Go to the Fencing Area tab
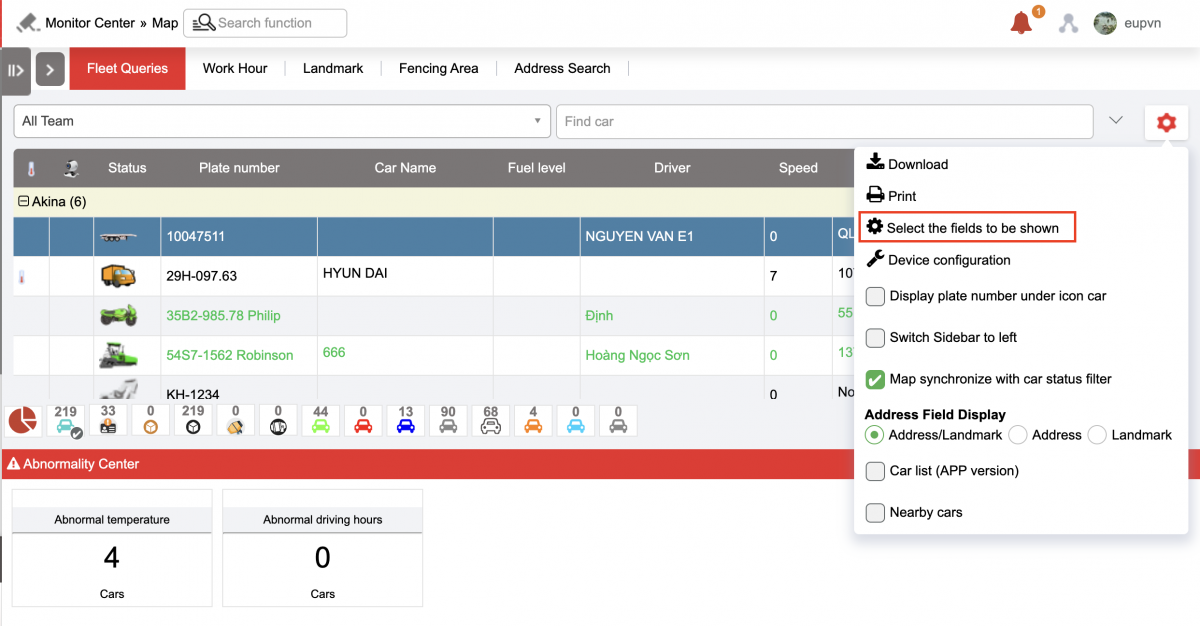 click(438, 69)
